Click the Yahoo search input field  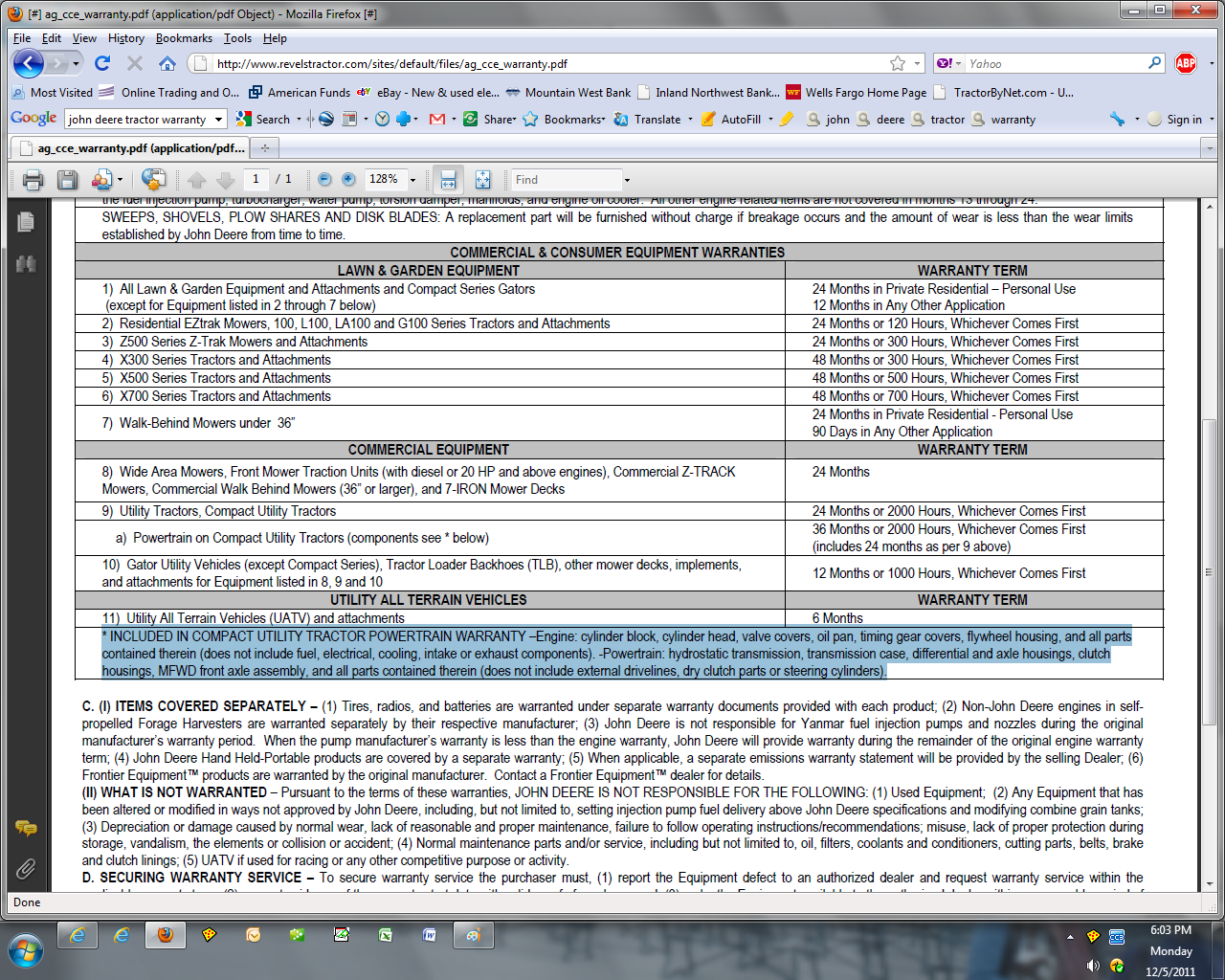[1053, 63]
